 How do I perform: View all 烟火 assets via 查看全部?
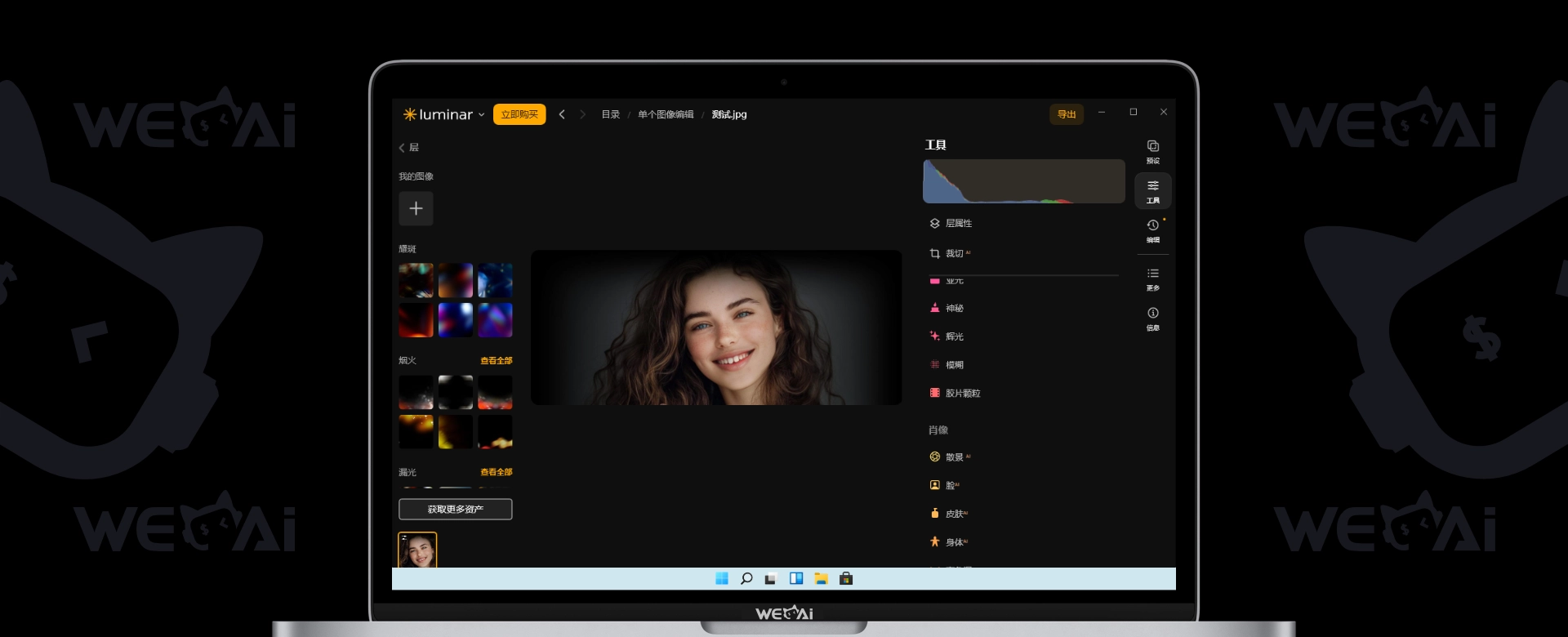[x=497, y=360]
